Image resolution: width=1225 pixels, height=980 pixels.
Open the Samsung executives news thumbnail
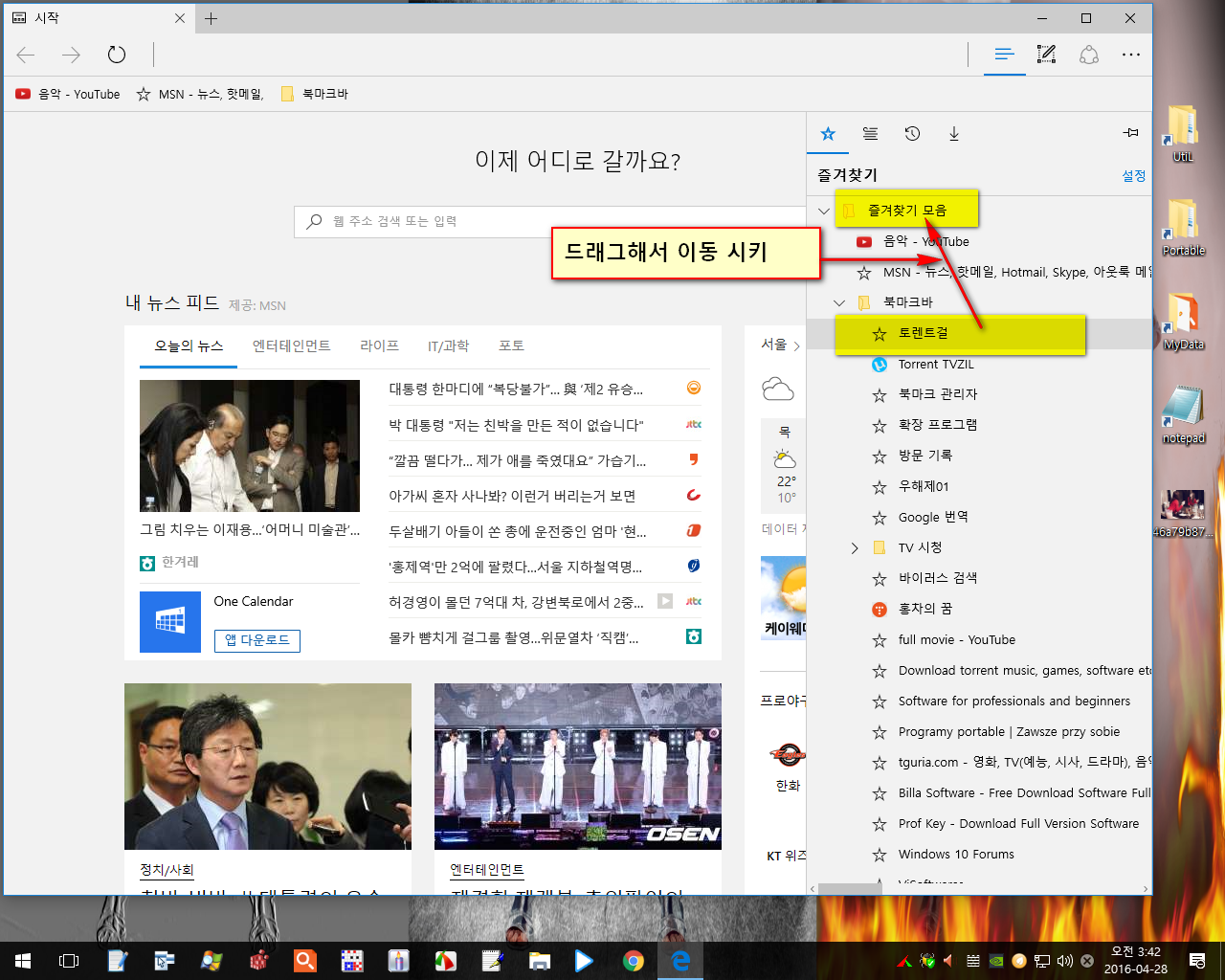point(250,446)
